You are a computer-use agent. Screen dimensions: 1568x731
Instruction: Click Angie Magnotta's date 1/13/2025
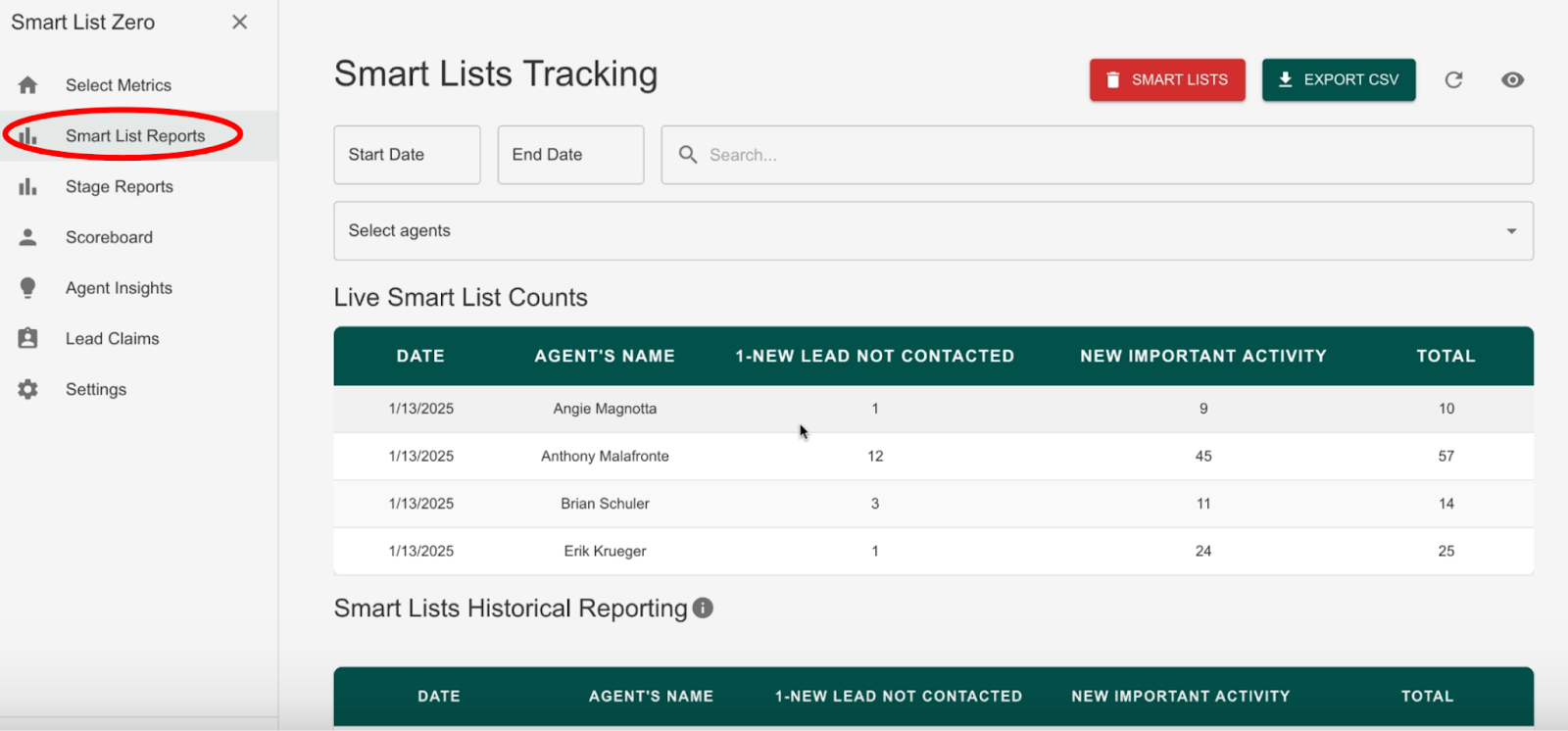click(x=421, y=409)
